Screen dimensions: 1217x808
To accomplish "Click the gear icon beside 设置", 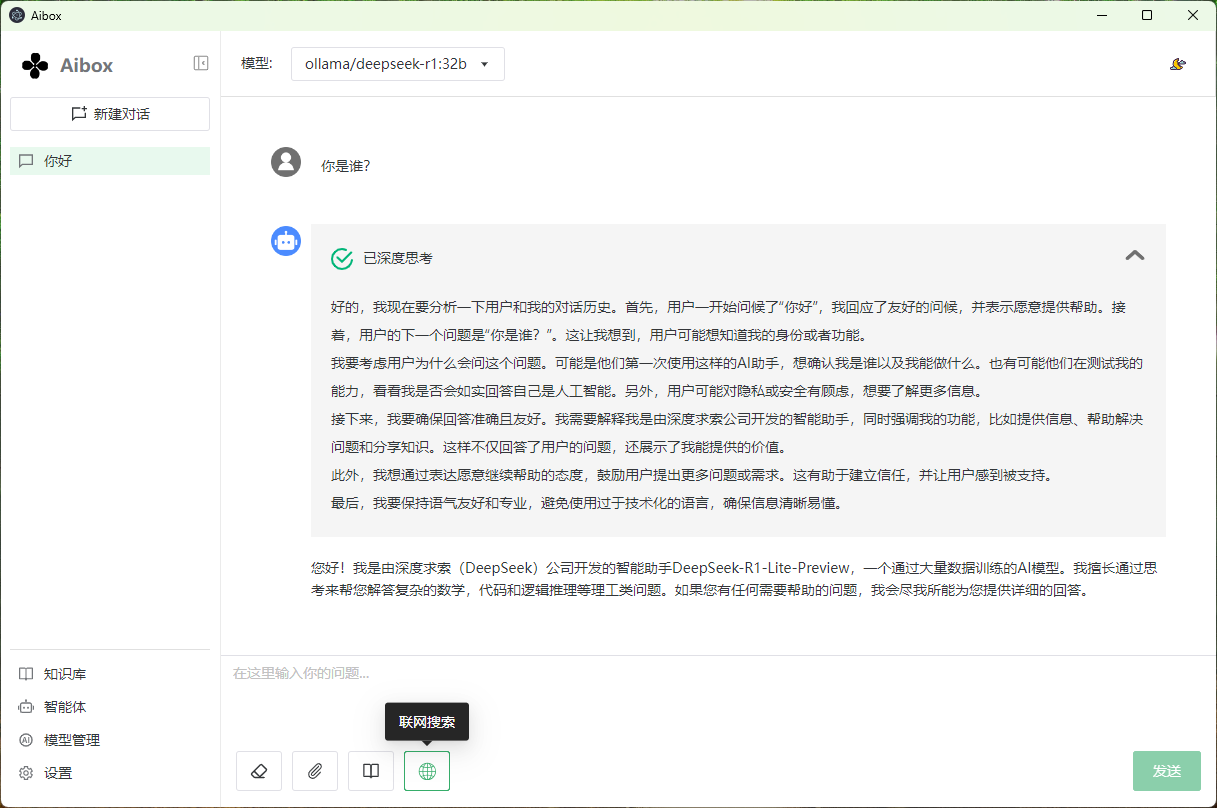I will 26,773.
